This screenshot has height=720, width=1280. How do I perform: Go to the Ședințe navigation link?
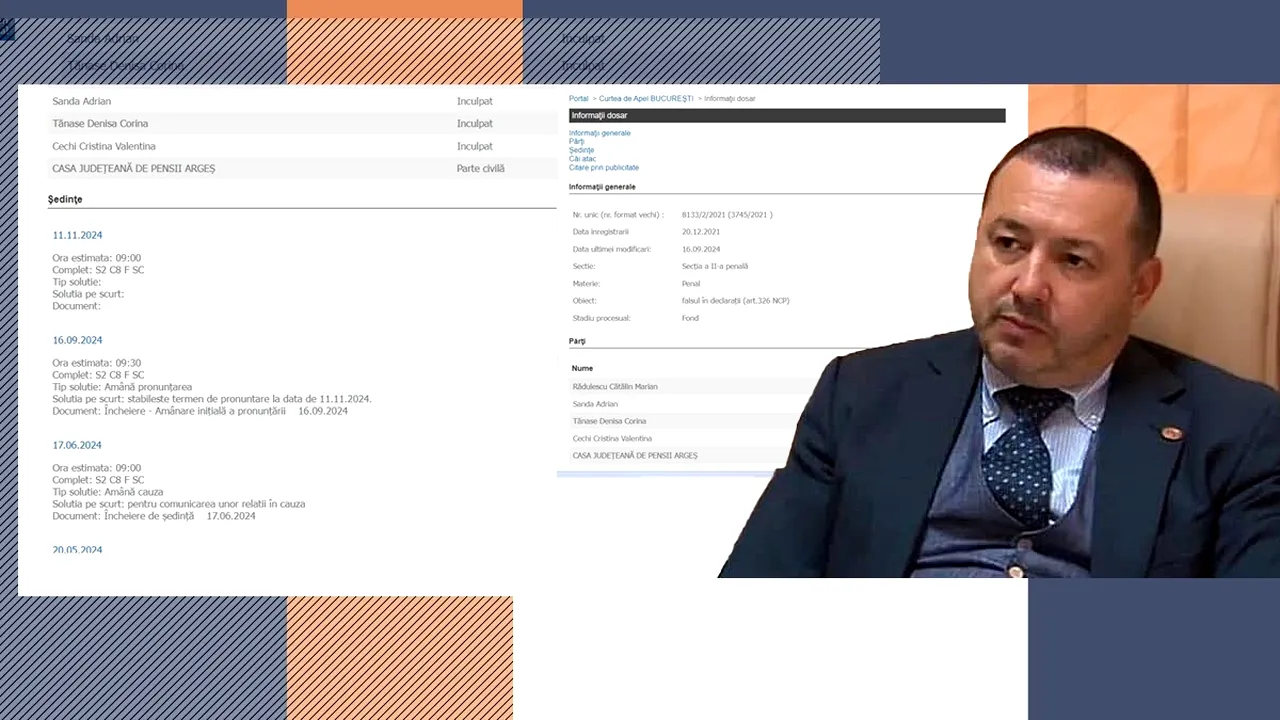[x=581, y=150]
